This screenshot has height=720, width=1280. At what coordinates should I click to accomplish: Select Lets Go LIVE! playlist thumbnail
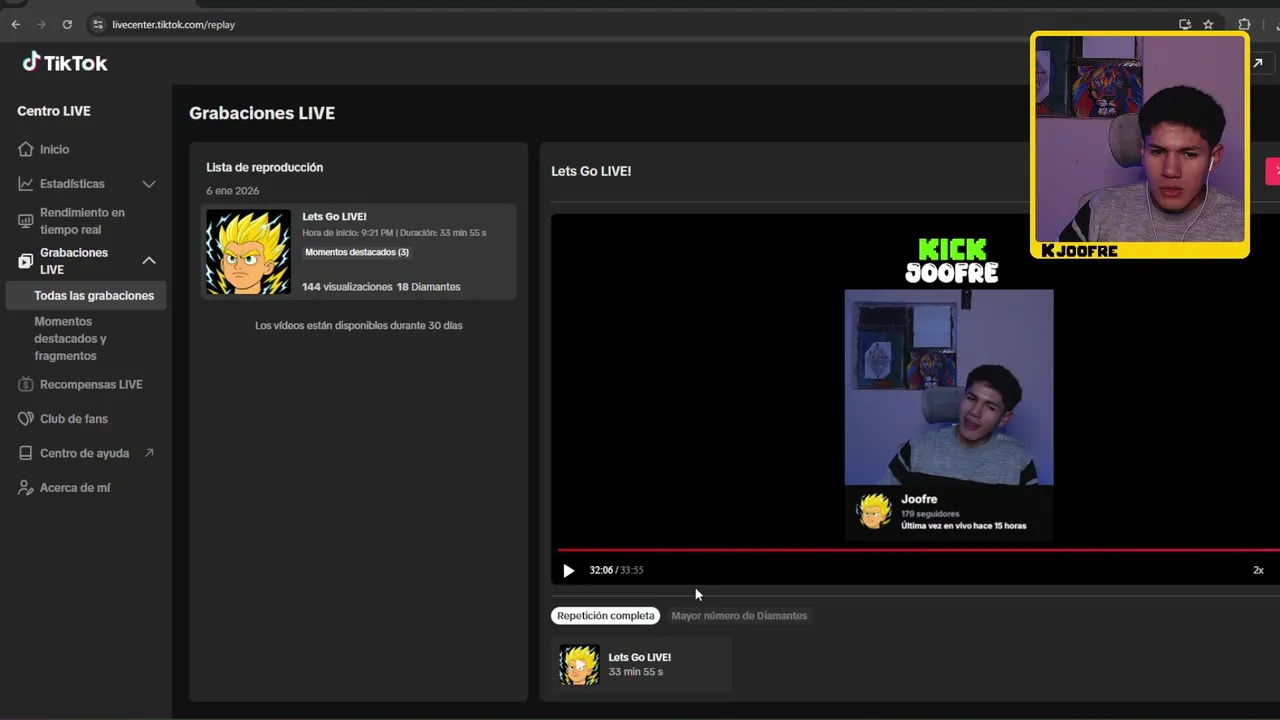(248, 252)
